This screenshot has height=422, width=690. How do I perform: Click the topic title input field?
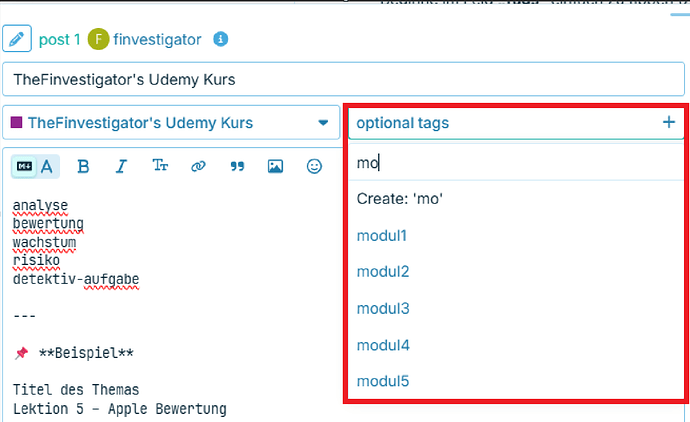pos(343,79)
